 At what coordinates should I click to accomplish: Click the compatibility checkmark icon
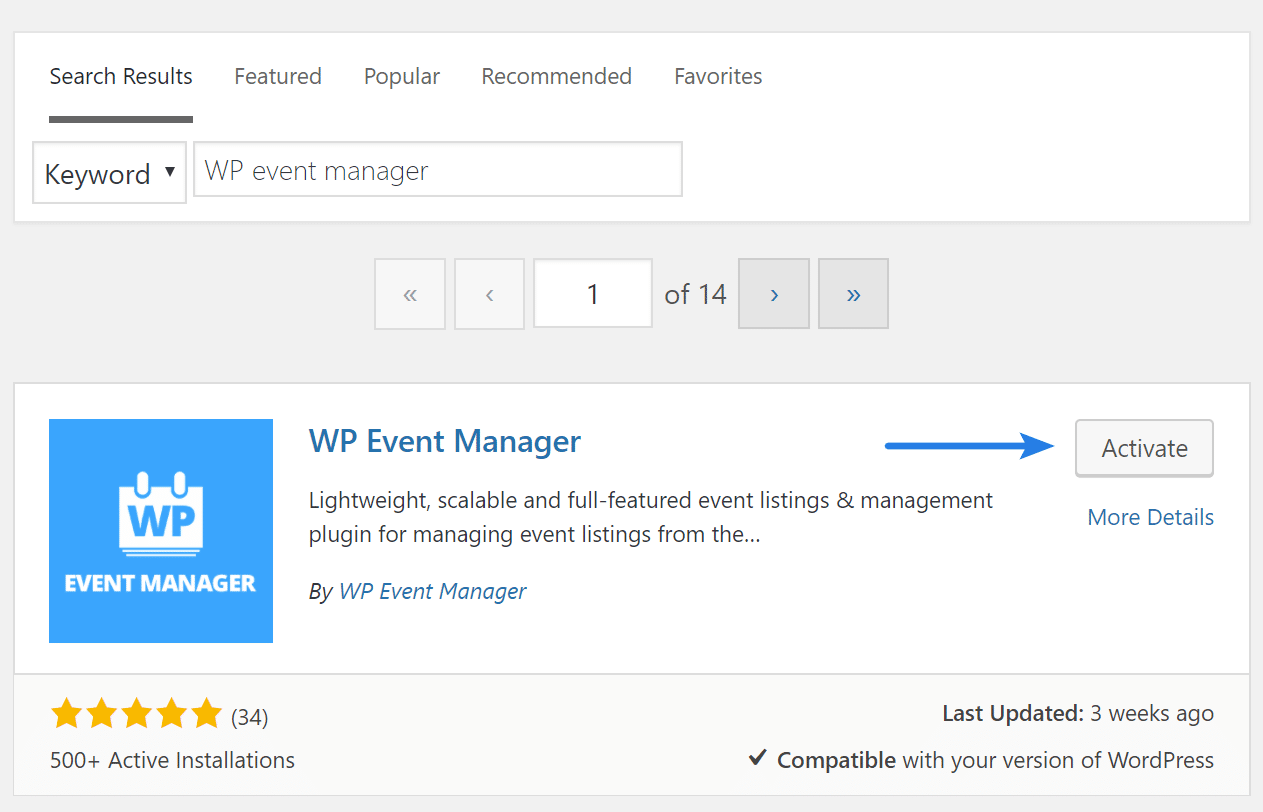click(x=758, y=759)
